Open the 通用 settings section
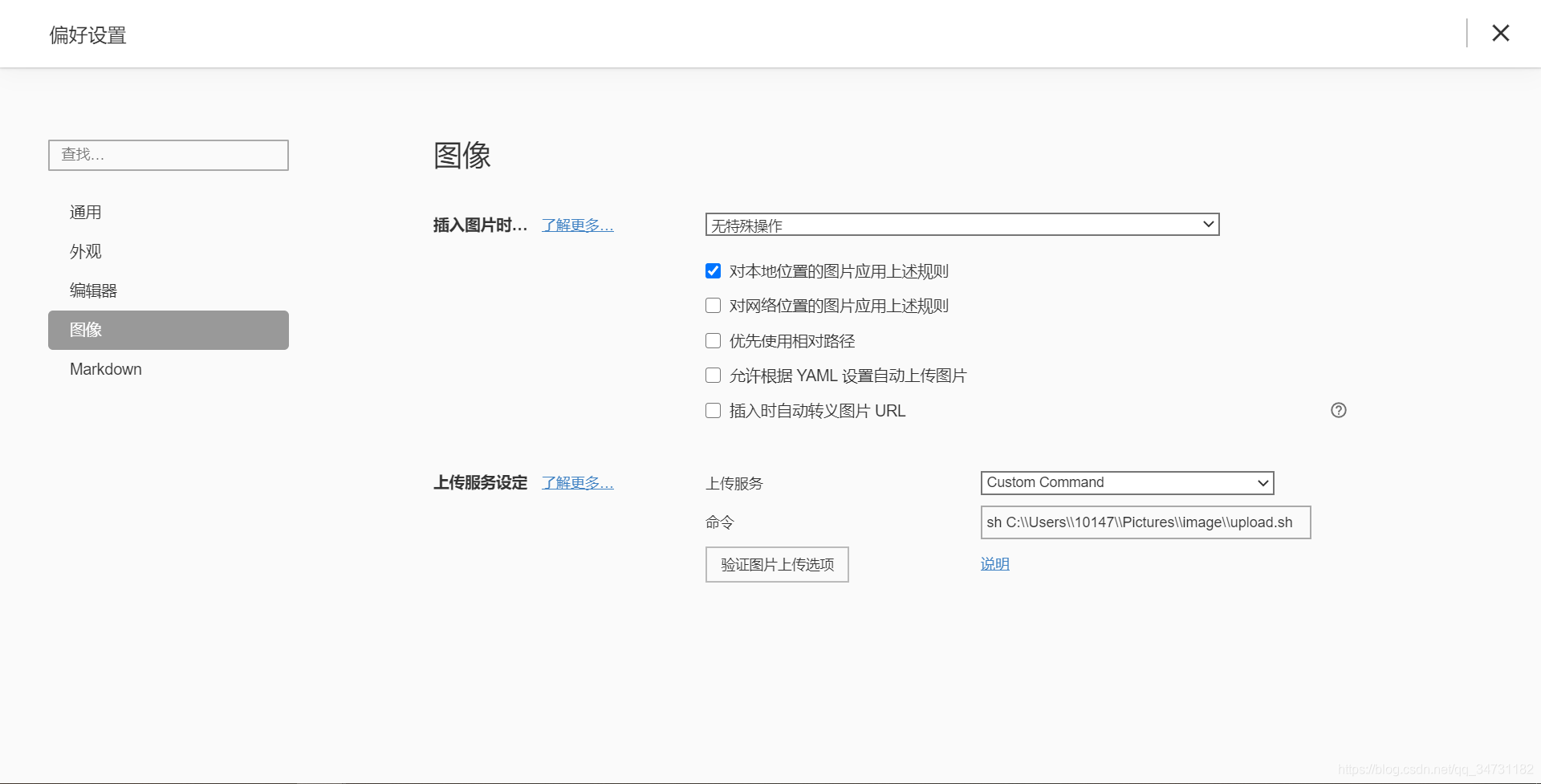The width and height of the screenshot is (1541, 784). pyautogui.click(x=169, y=213)
